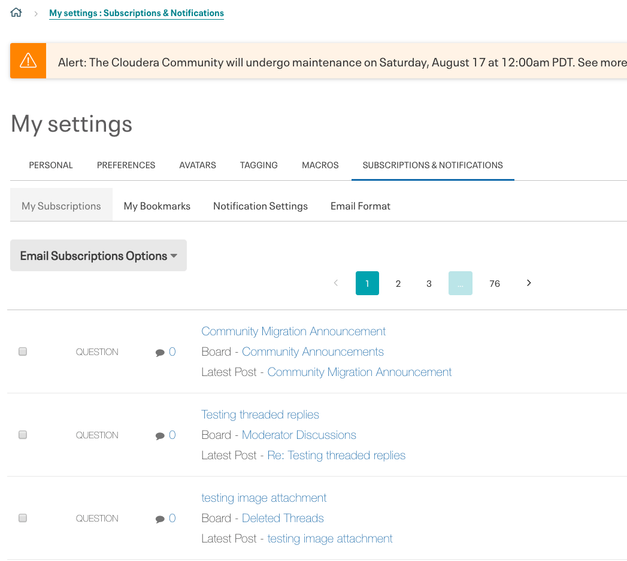Viewport: 627px width, 561px height.
Task: Tick the Testing threaded replies checkbox
Action: pos(23,435)
